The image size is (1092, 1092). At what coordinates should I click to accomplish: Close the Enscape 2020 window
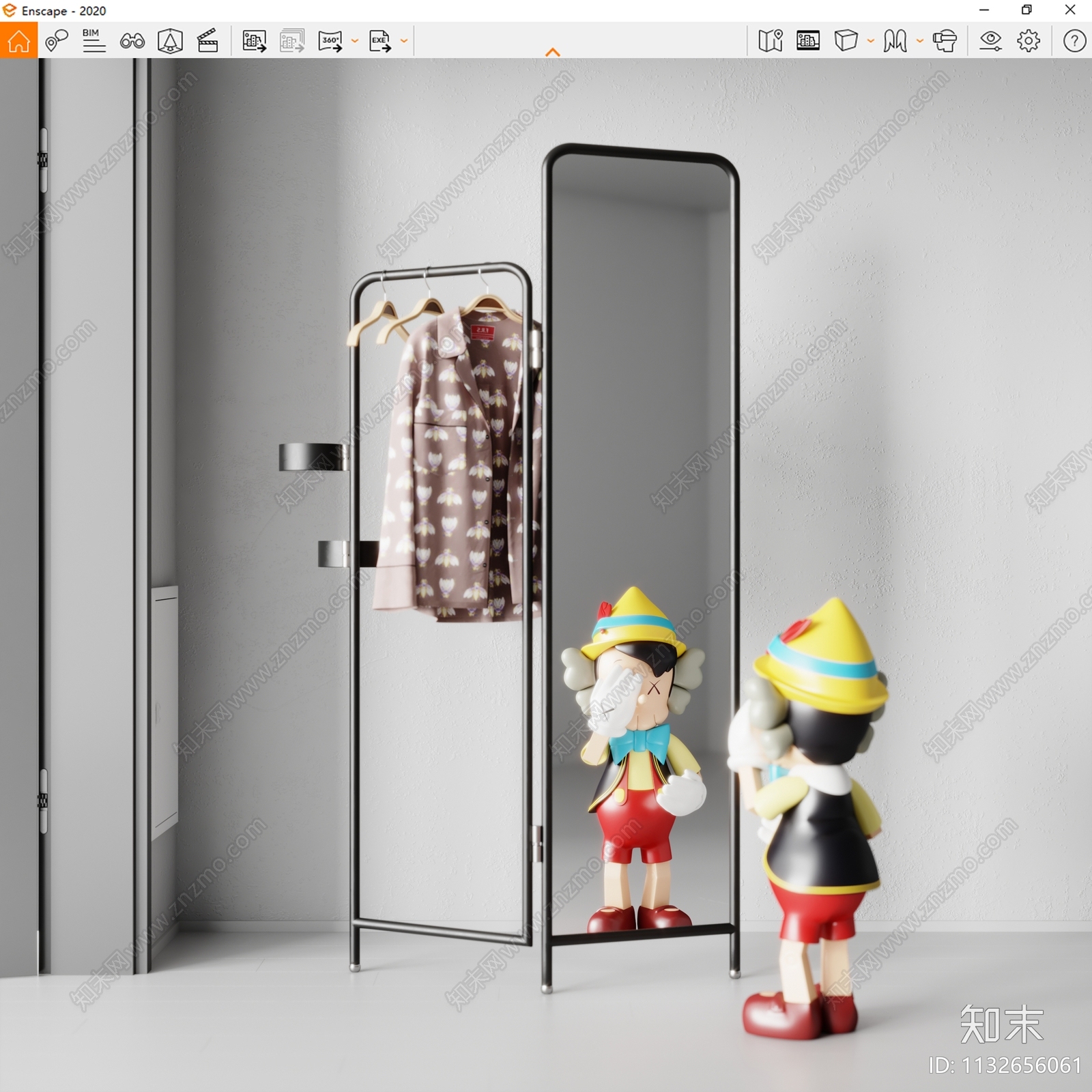1070,10
